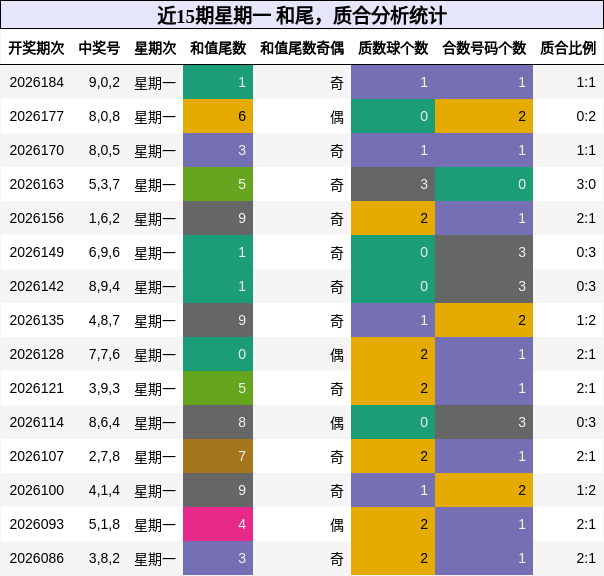Image resolution: width=604 pixels, height=576 pixels.
Task: Click 星期一 in row 2026086
Action: coord(155,558)
